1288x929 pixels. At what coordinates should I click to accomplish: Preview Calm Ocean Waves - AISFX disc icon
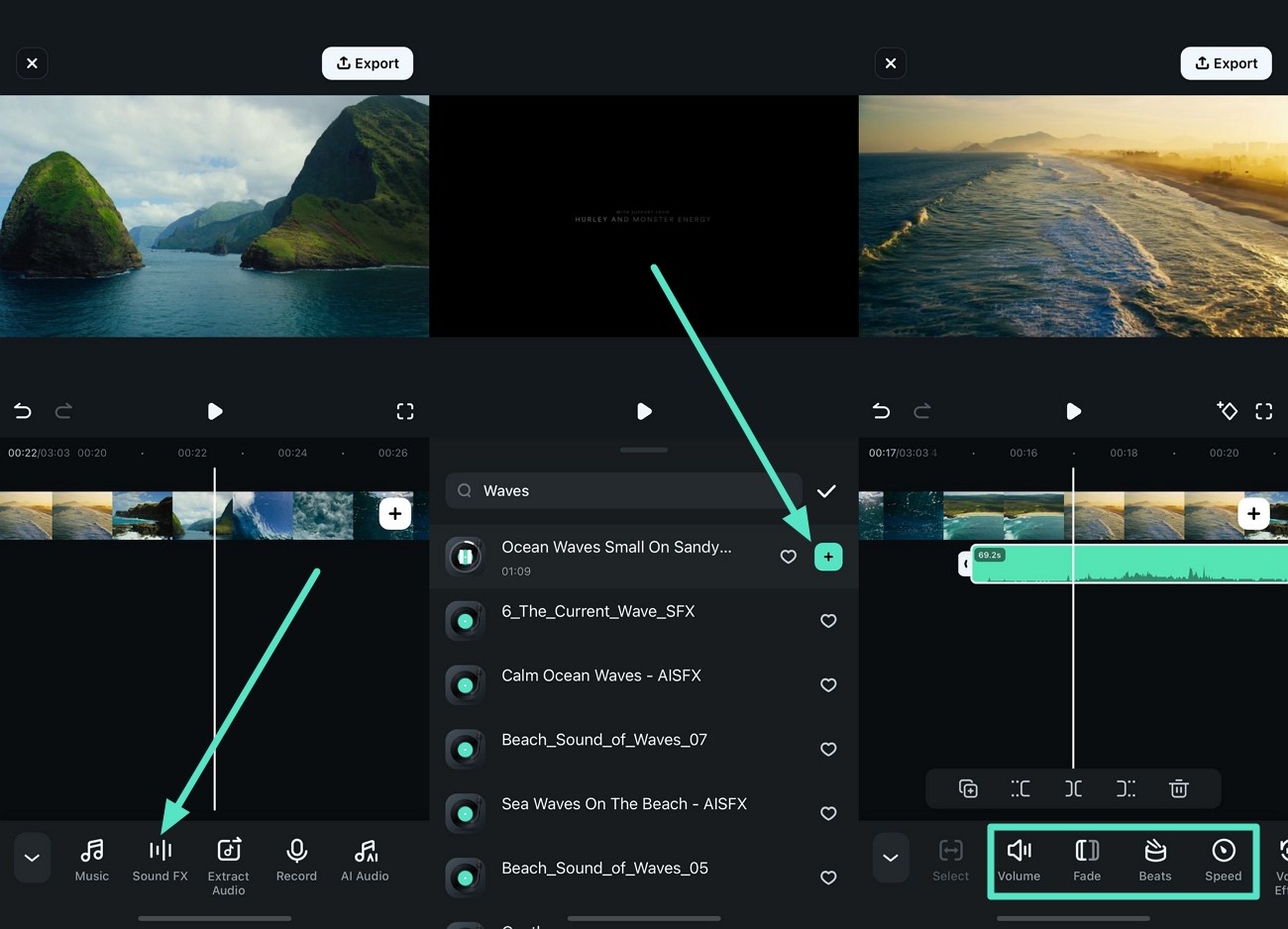point(465,685)
